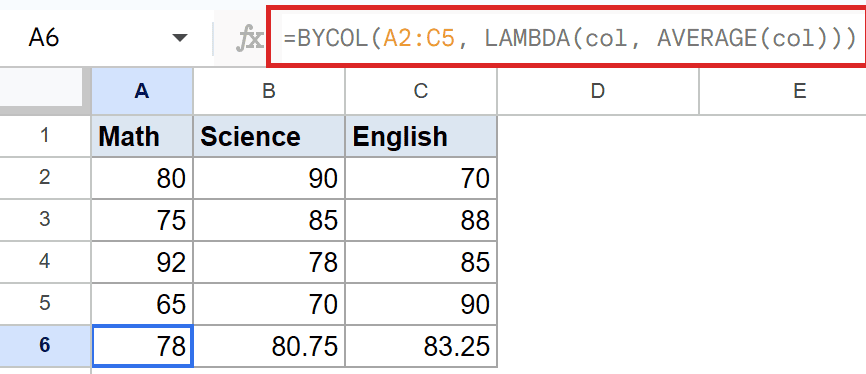Select the Science average cell 80.75

pos(269,346)
